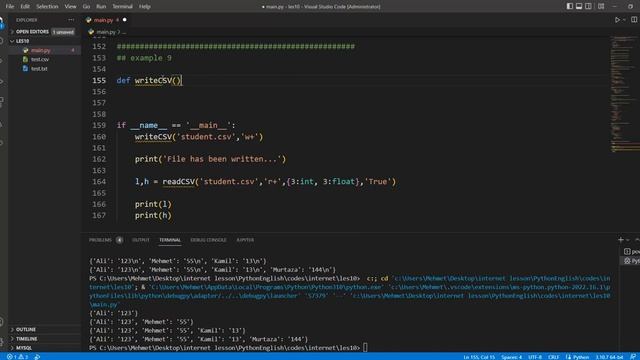The image size is (640, 360).
Task: Toggle secondary side bar layout icon
Action: coord(588,7)
